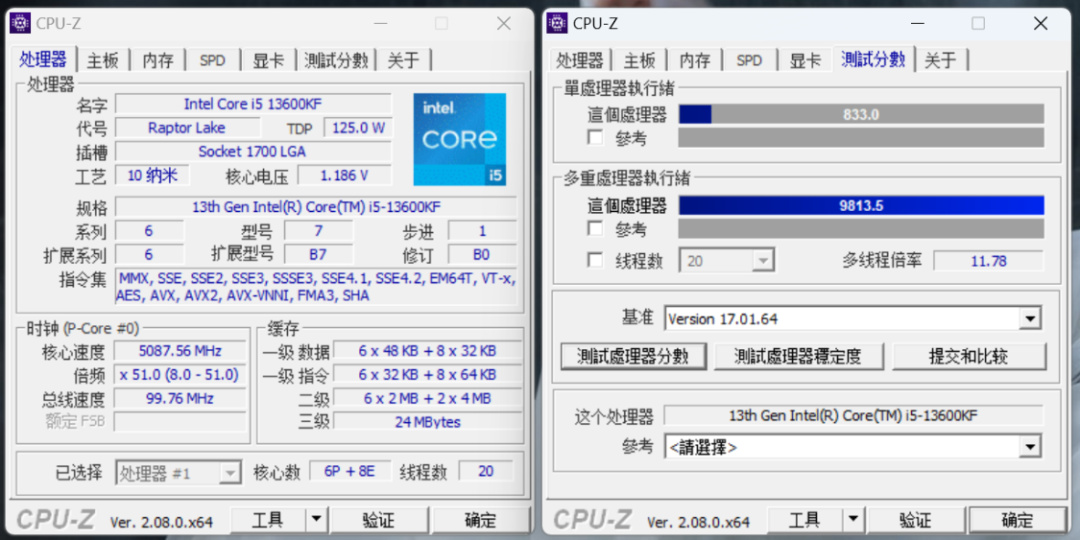The width and height of the screenshot is (1080, 540).
Task: Click the 多线程倍率 value 11.78
Action: [988, 261]
